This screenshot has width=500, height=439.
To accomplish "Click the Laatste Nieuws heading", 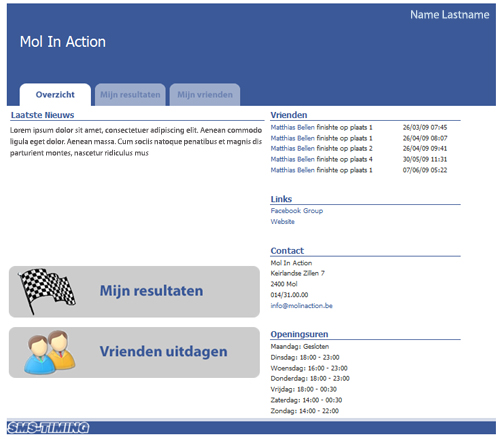I will (42, 115).
